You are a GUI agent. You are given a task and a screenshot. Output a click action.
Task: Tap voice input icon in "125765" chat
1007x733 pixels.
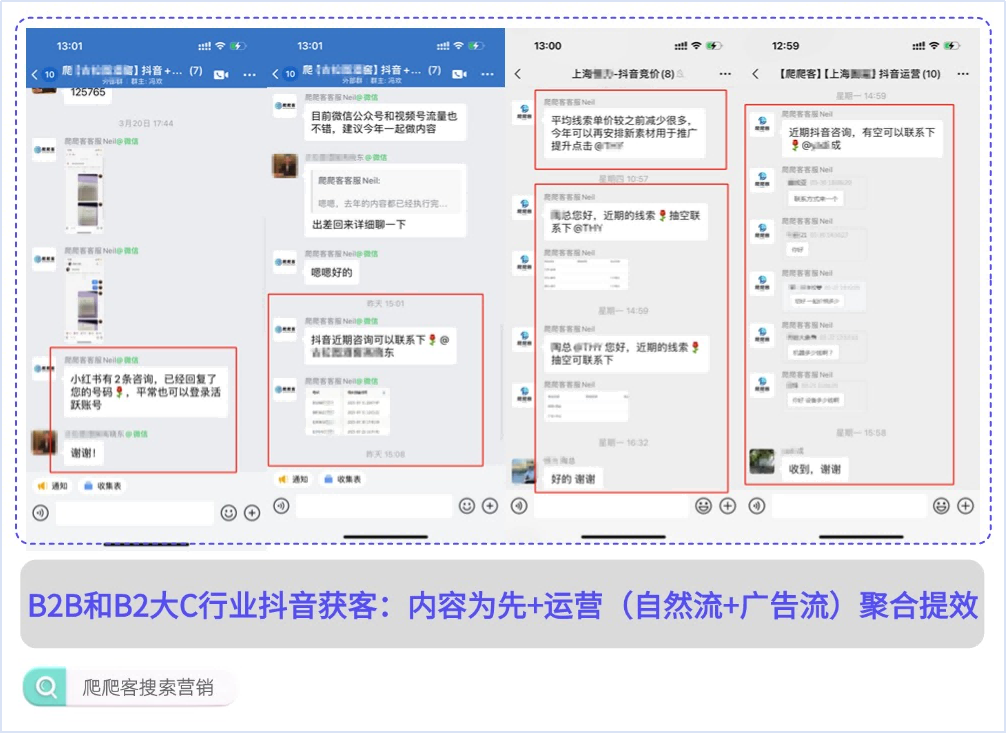40,513
